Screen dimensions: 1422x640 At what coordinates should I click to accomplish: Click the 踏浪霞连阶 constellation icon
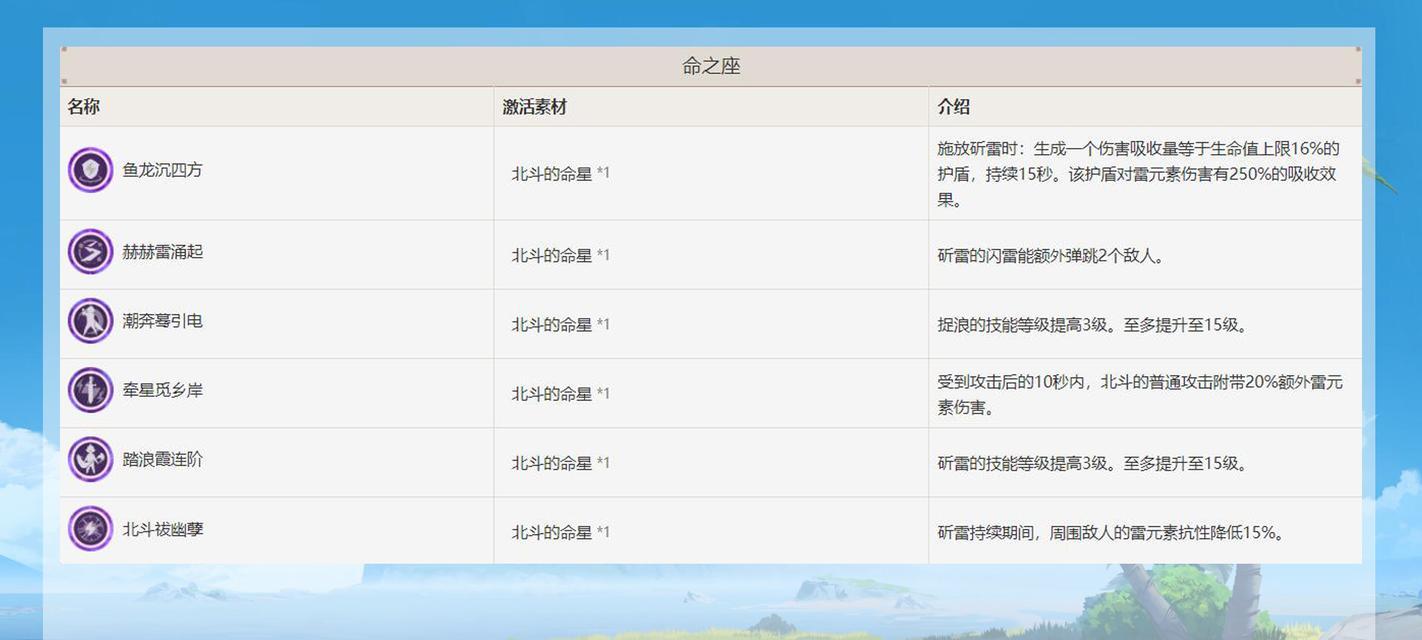90,459
